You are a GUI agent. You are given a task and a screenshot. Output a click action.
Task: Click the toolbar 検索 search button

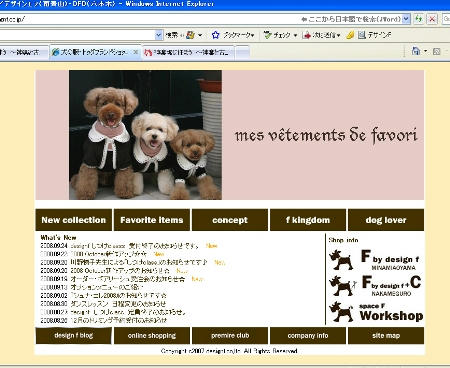tap(172, 35)
